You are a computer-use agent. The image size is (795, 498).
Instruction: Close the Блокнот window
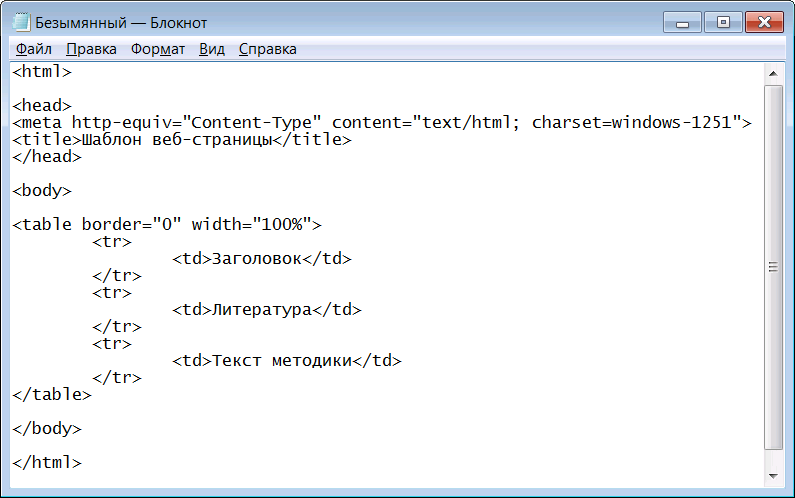coord(764,23)
